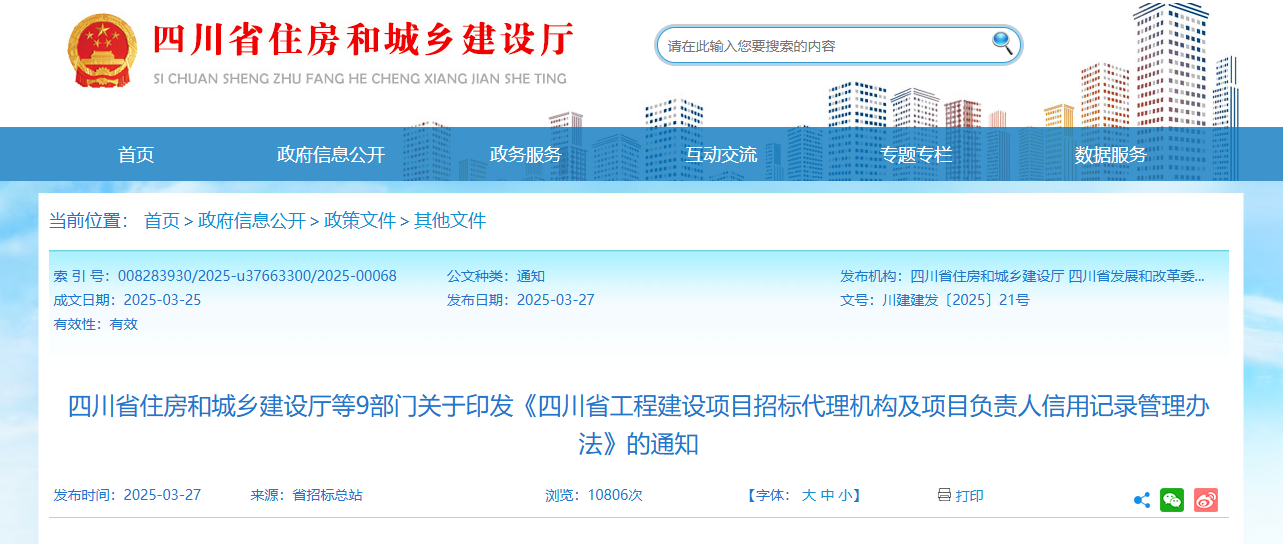Open the 首页 navigation menu item
This screenshot has width=1283, height=544.
click(136, 155)
